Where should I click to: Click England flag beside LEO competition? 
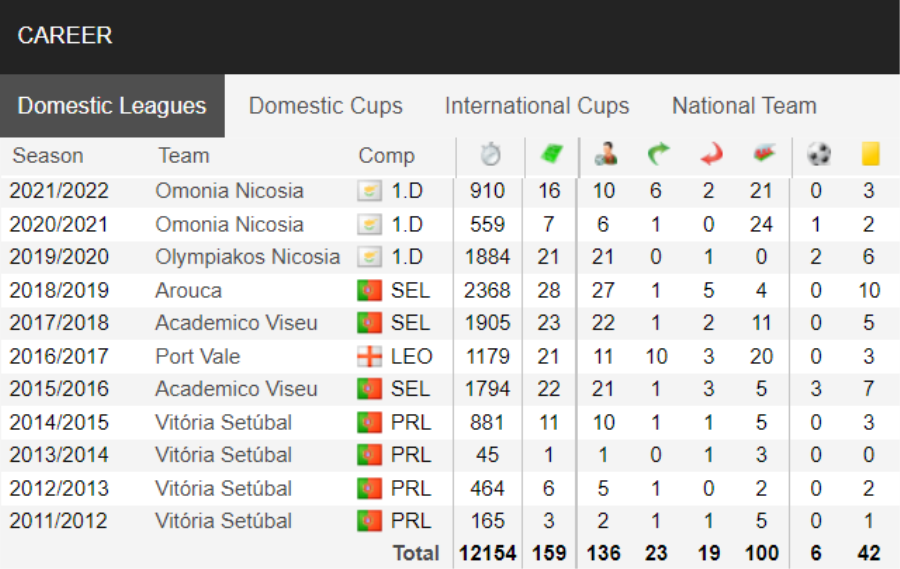[x=369, y=357]
